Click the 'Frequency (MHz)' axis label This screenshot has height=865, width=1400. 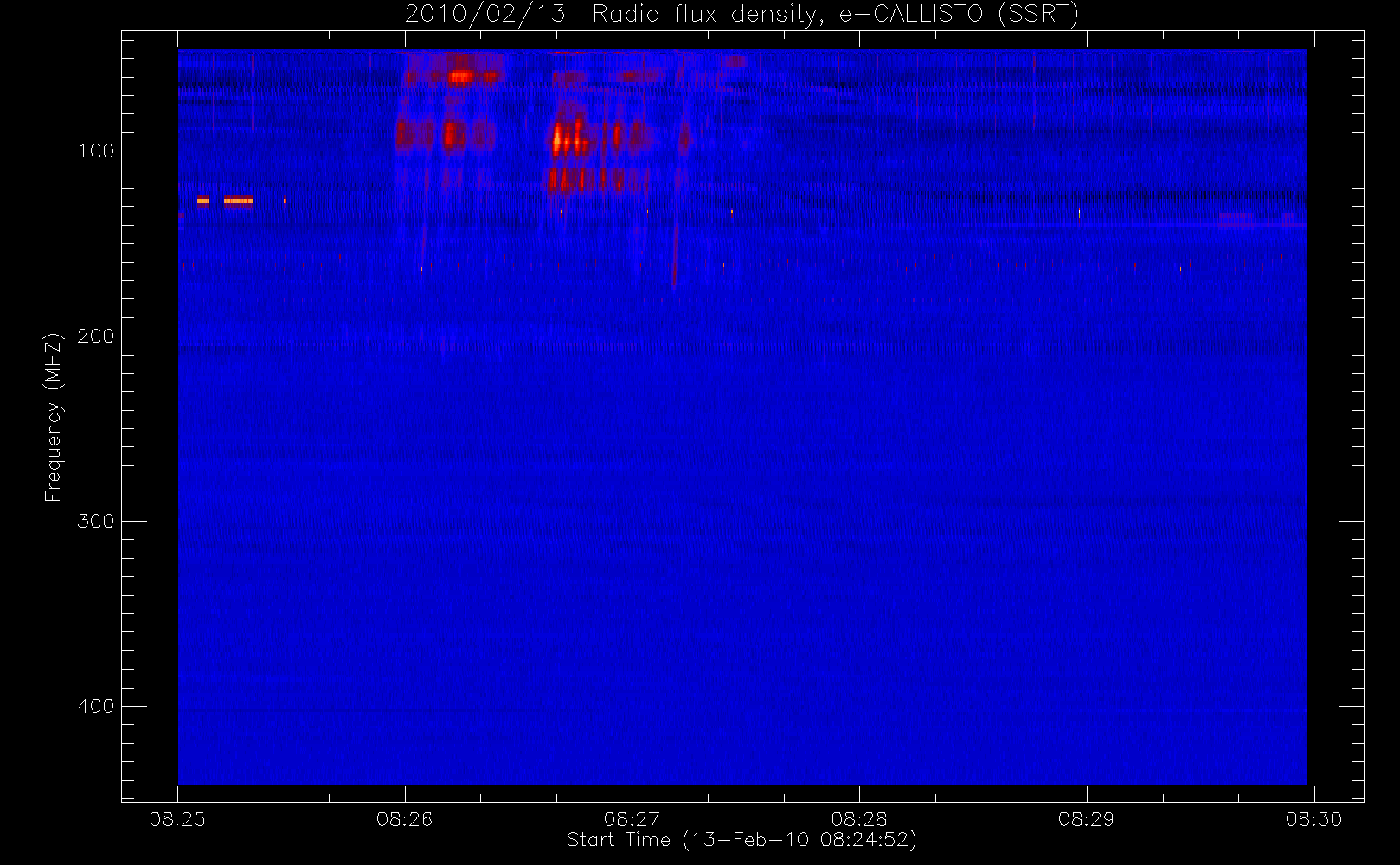[54, 417]
